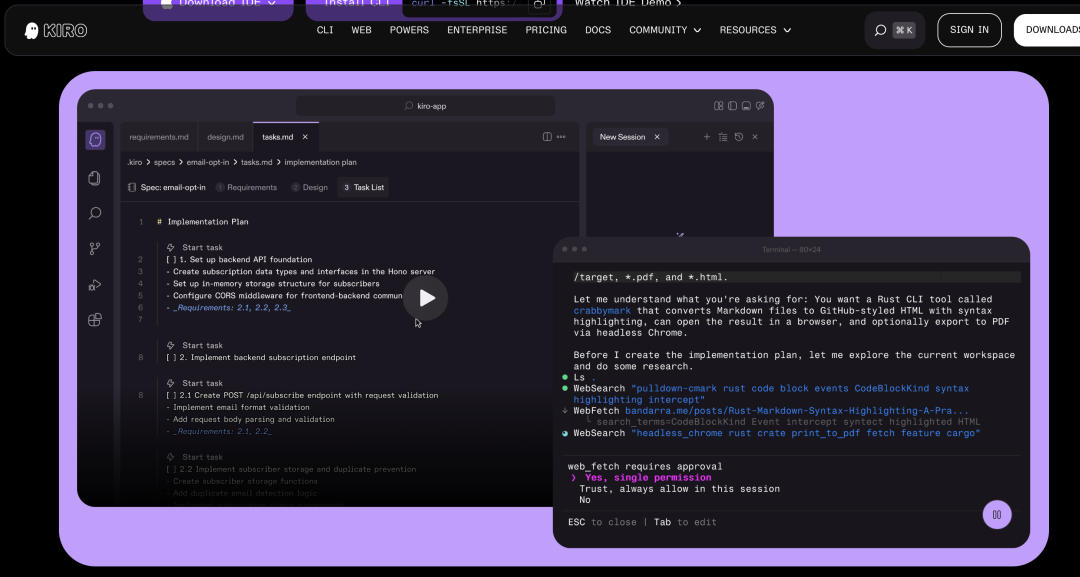The image size is (1080, 577).
Task: Open the session list icon in the chat panel
Action: [723, 137]
